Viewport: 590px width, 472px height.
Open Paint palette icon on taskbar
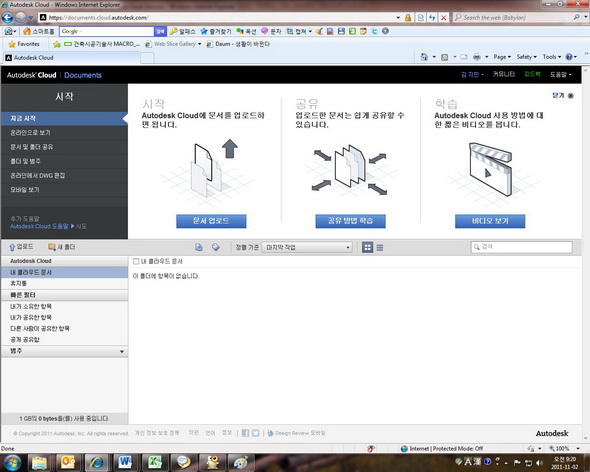click(x=240, y=462)
